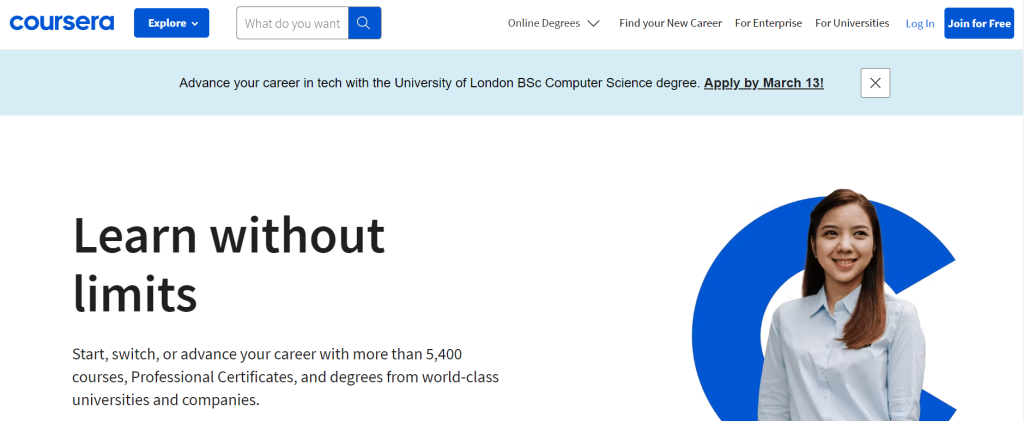Dismiss the announcement banner with X
Viewport: 1024px width, 421px height.
875,83
